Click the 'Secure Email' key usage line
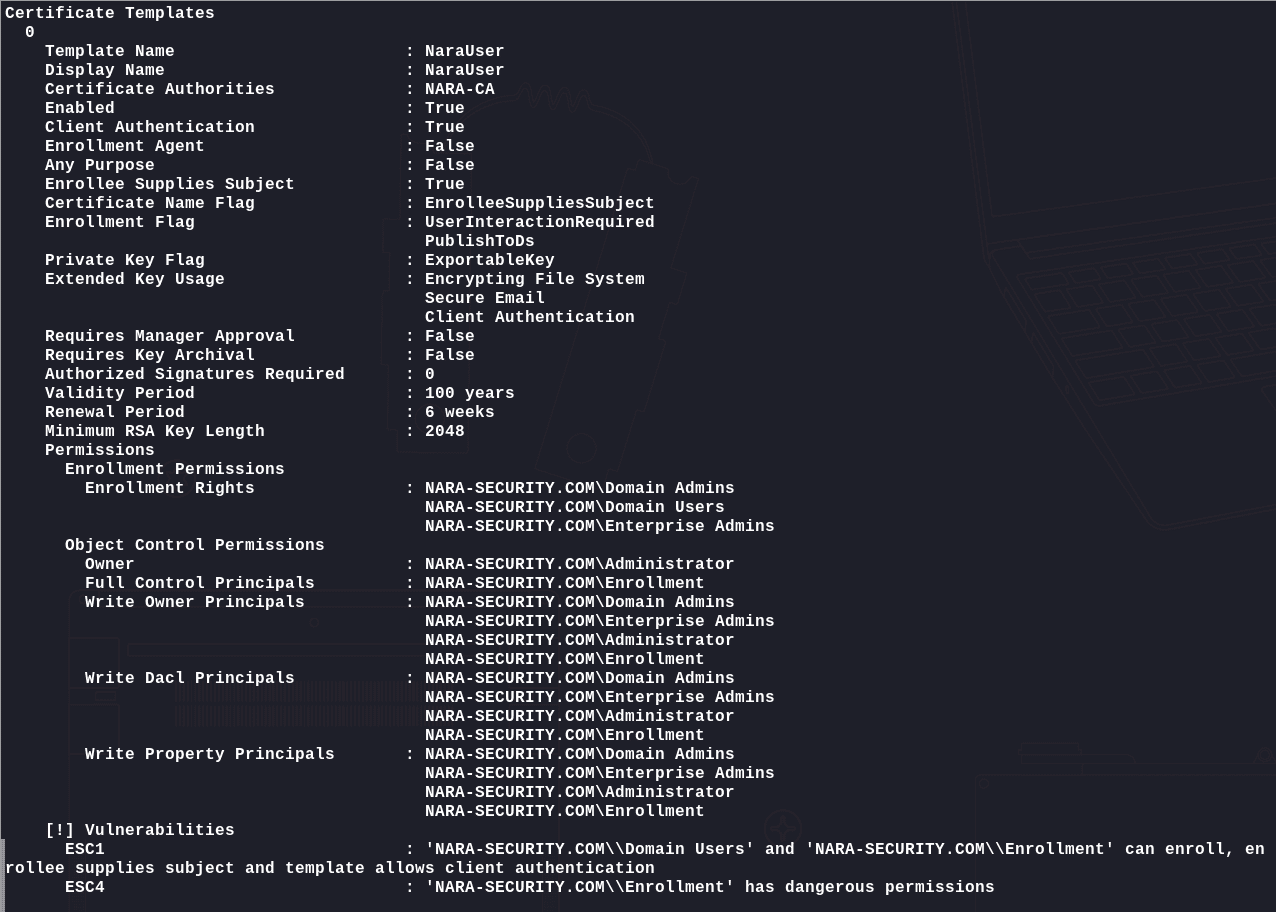The height and width of the screenshot is (912, 1276). (484, 298)
